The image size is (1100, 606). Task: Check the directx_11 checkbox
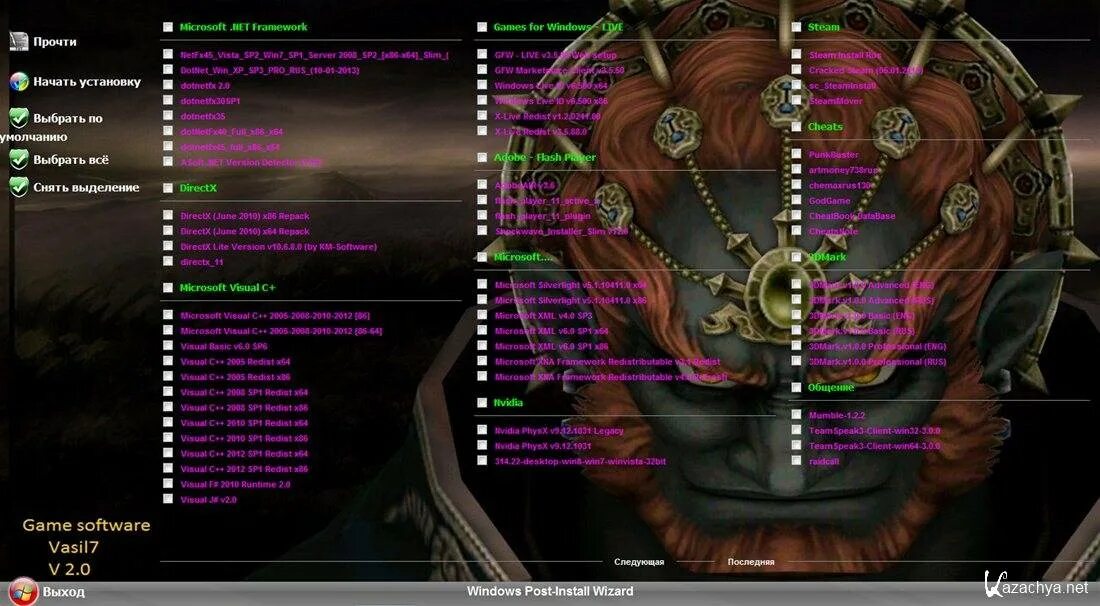(168, 261)
